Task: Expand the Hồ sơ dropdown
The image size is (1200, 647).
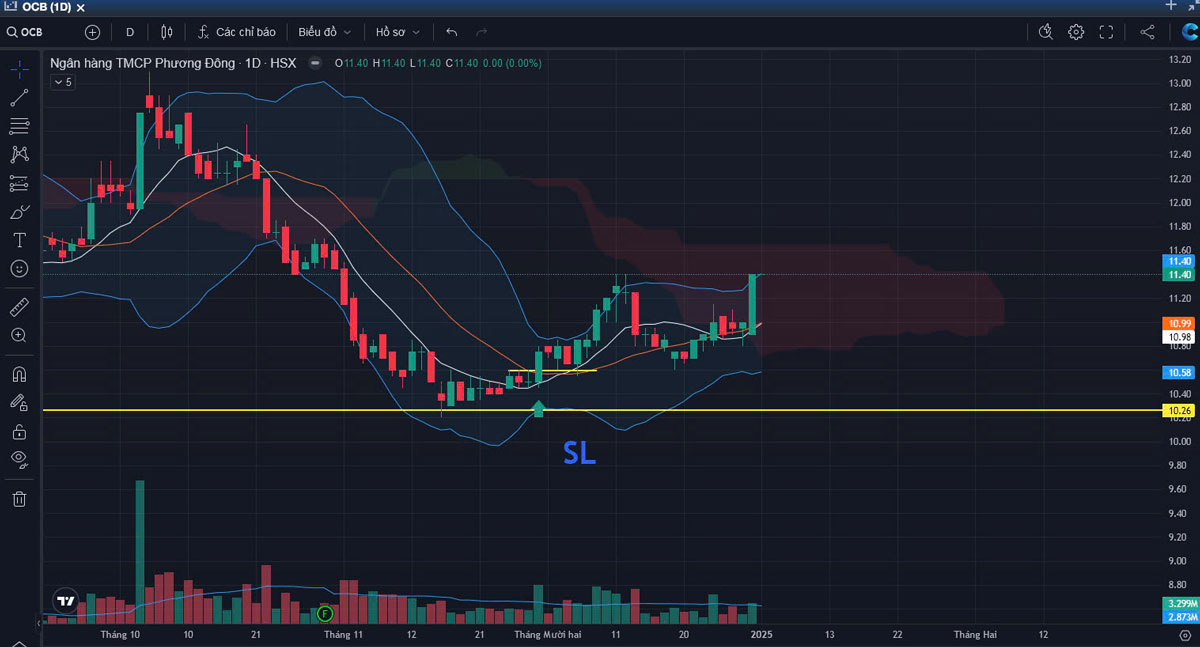Action: 397,32
